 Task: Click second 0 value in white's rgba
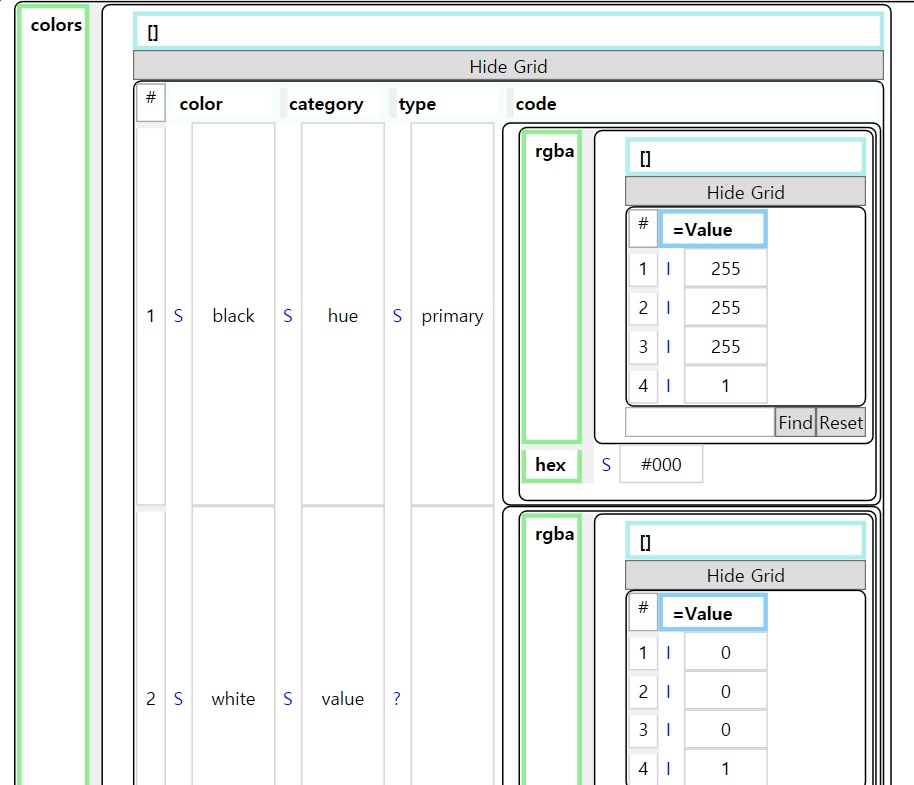click(x=725, y=691)
